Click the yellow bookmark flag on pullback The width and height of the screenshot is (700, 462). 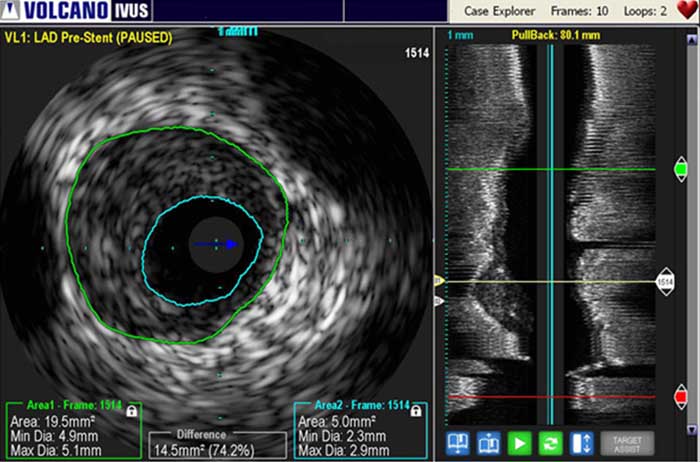pyautogui.click(x=438, y=281)
